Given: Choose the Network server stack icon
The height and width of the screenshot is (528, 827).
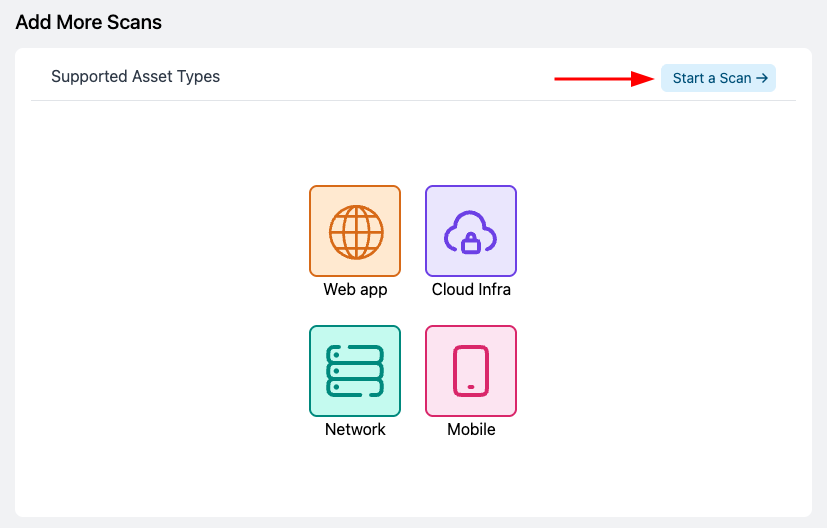Looking at the screenshot, I should pyautogui.click(x=355, y=371).
